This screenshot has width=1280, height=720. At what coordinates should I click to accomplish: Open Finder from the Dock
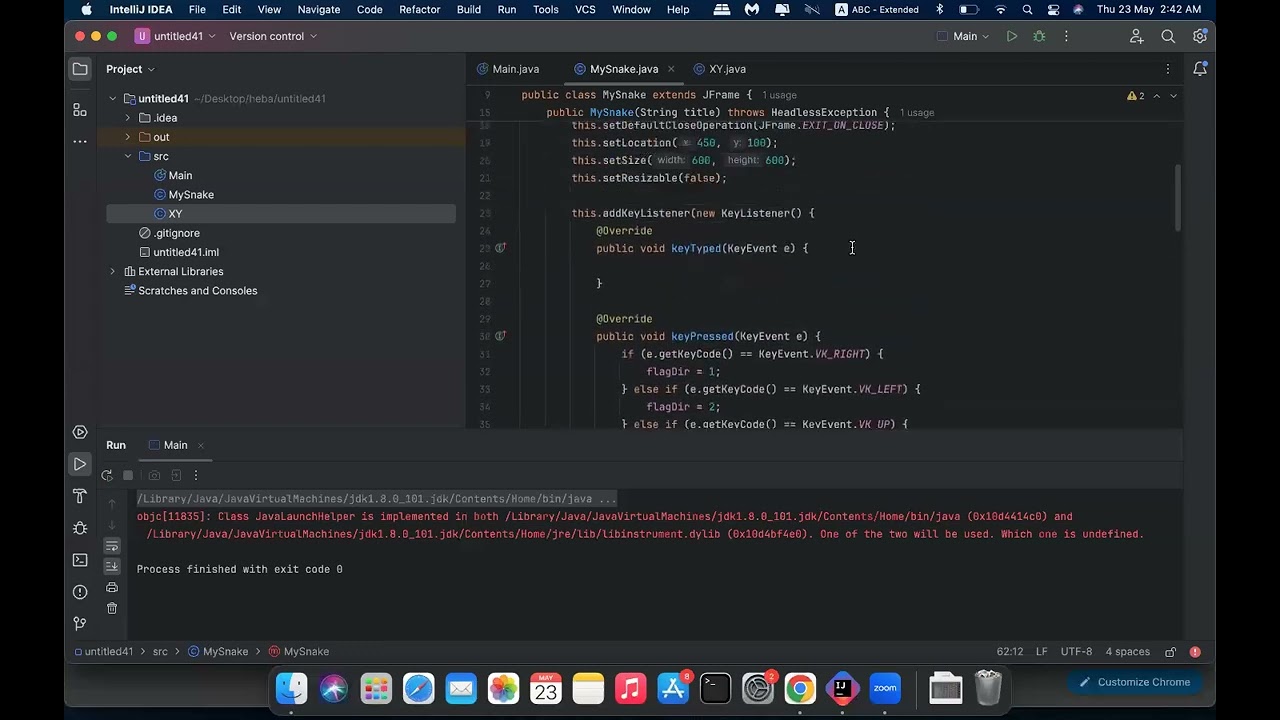(x=292, y=688)
